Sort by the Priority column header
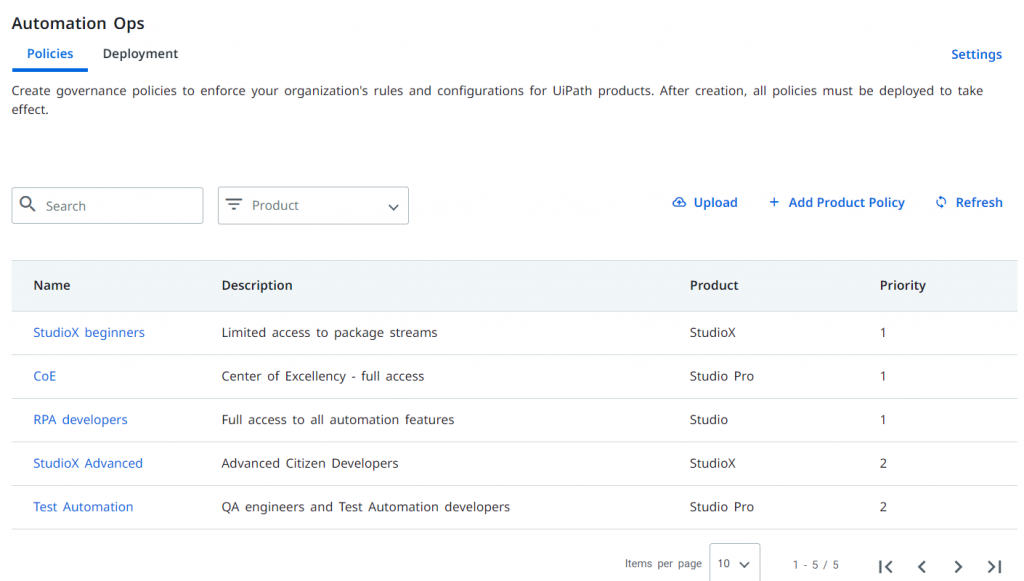The image size is (1024, 581). 903,285
